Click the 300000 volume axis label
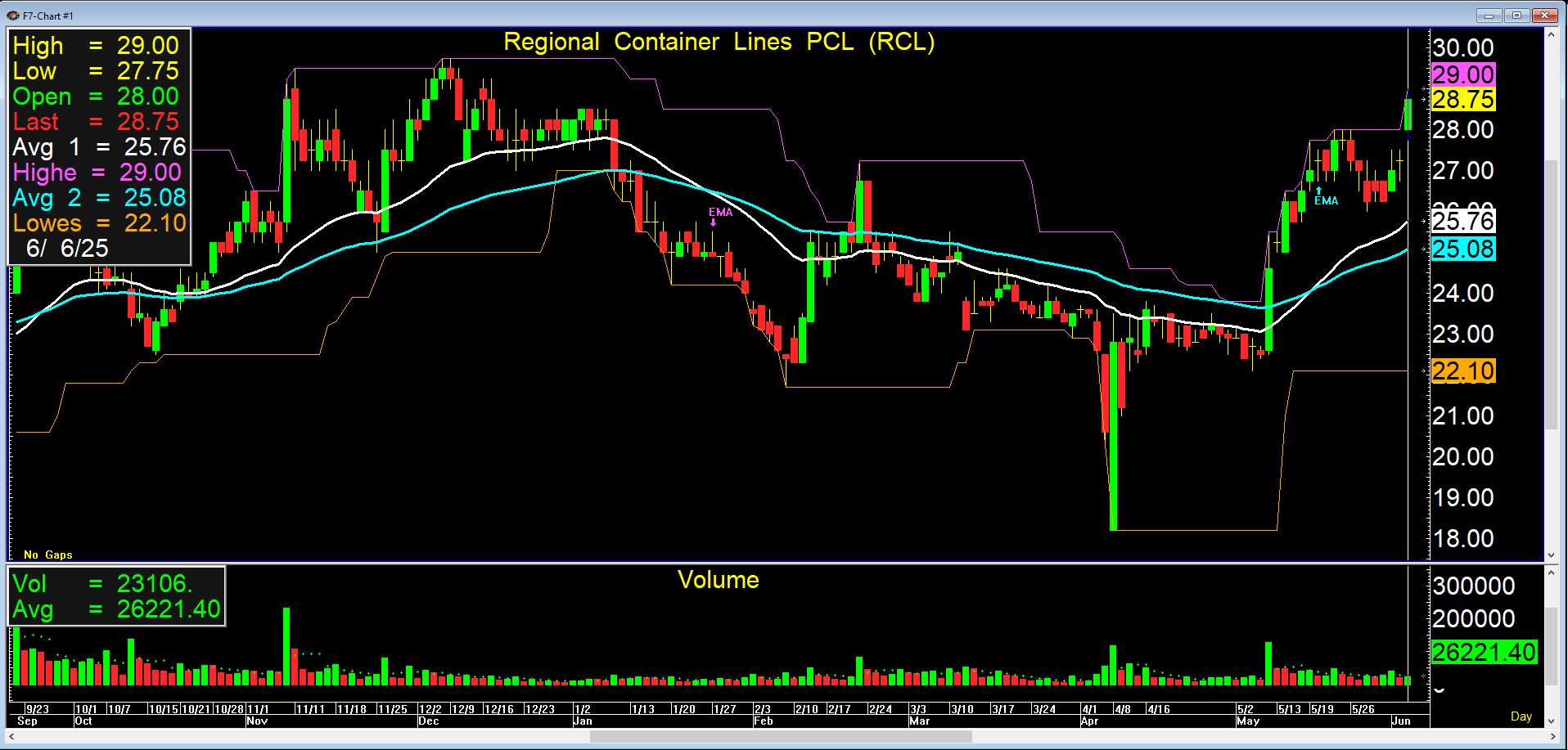Screen dimensions: 1568x750 pos(1474,586)
